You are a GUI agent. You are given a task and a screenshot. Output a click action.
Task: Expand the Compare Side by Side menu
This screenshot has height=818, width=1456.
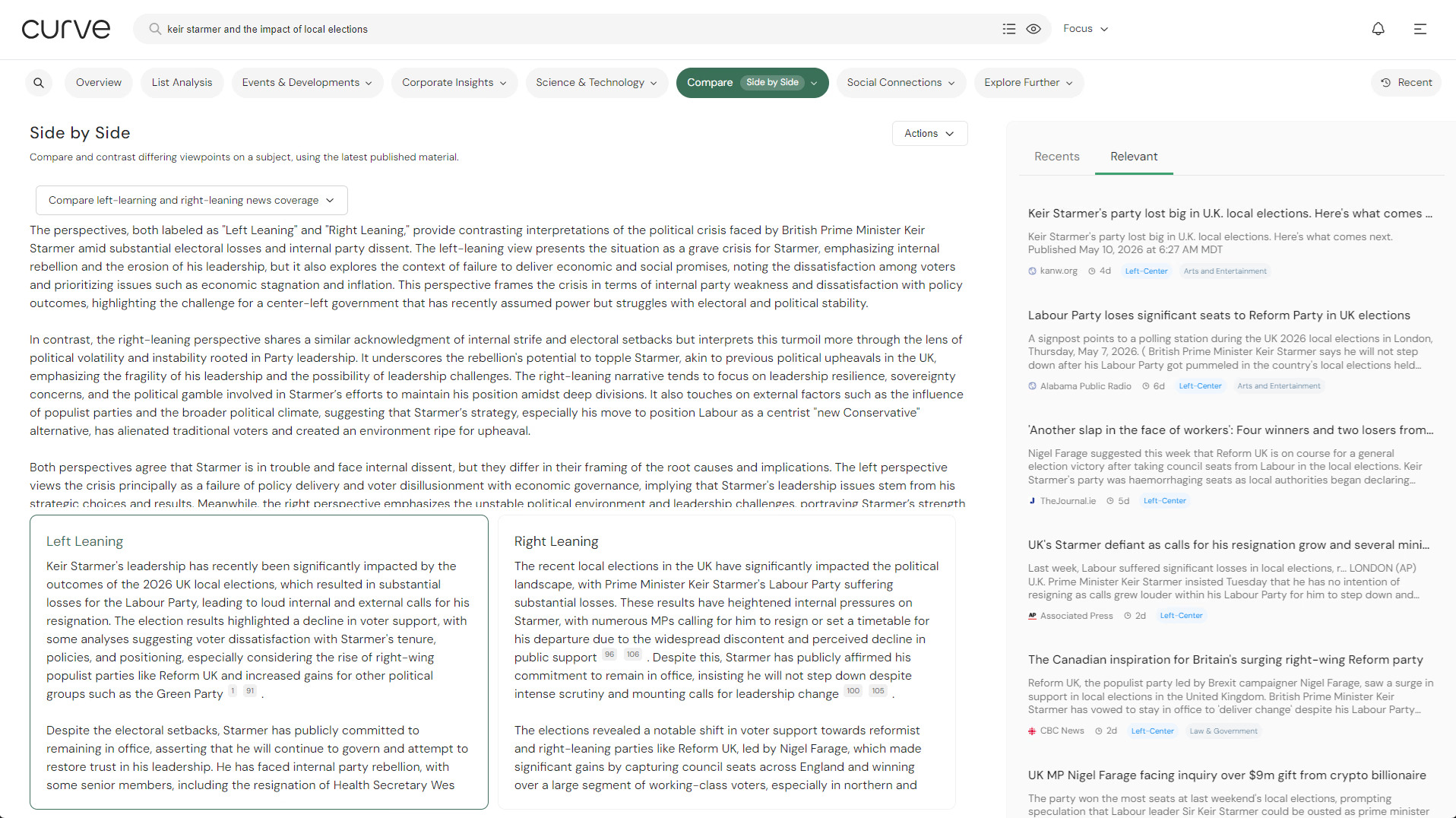752,83
